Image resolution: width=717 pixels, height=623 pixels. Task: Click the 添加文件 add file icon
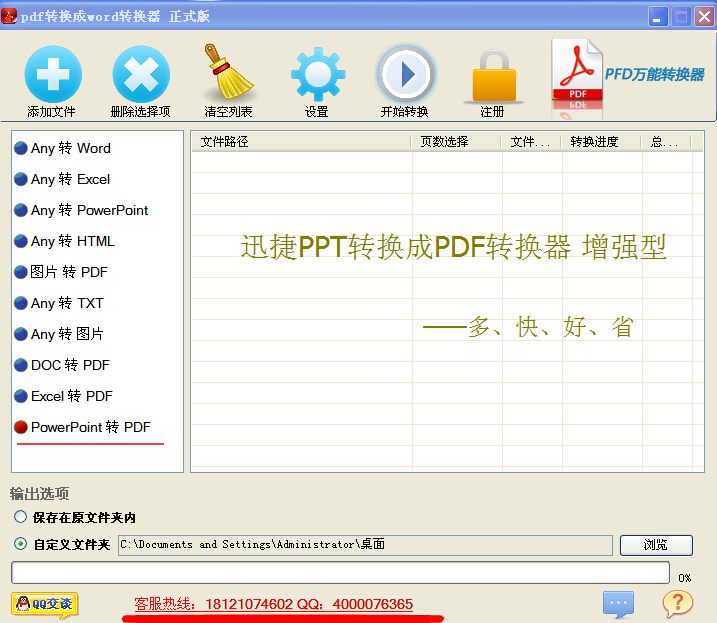pos(53,74)
